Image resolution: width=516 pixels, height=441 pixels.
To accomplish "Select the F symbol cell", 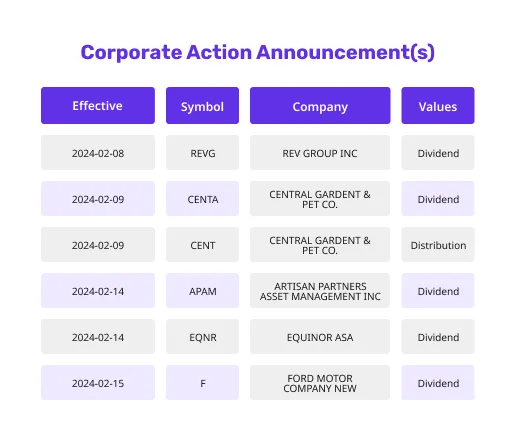I will click(x=202, y=383).
